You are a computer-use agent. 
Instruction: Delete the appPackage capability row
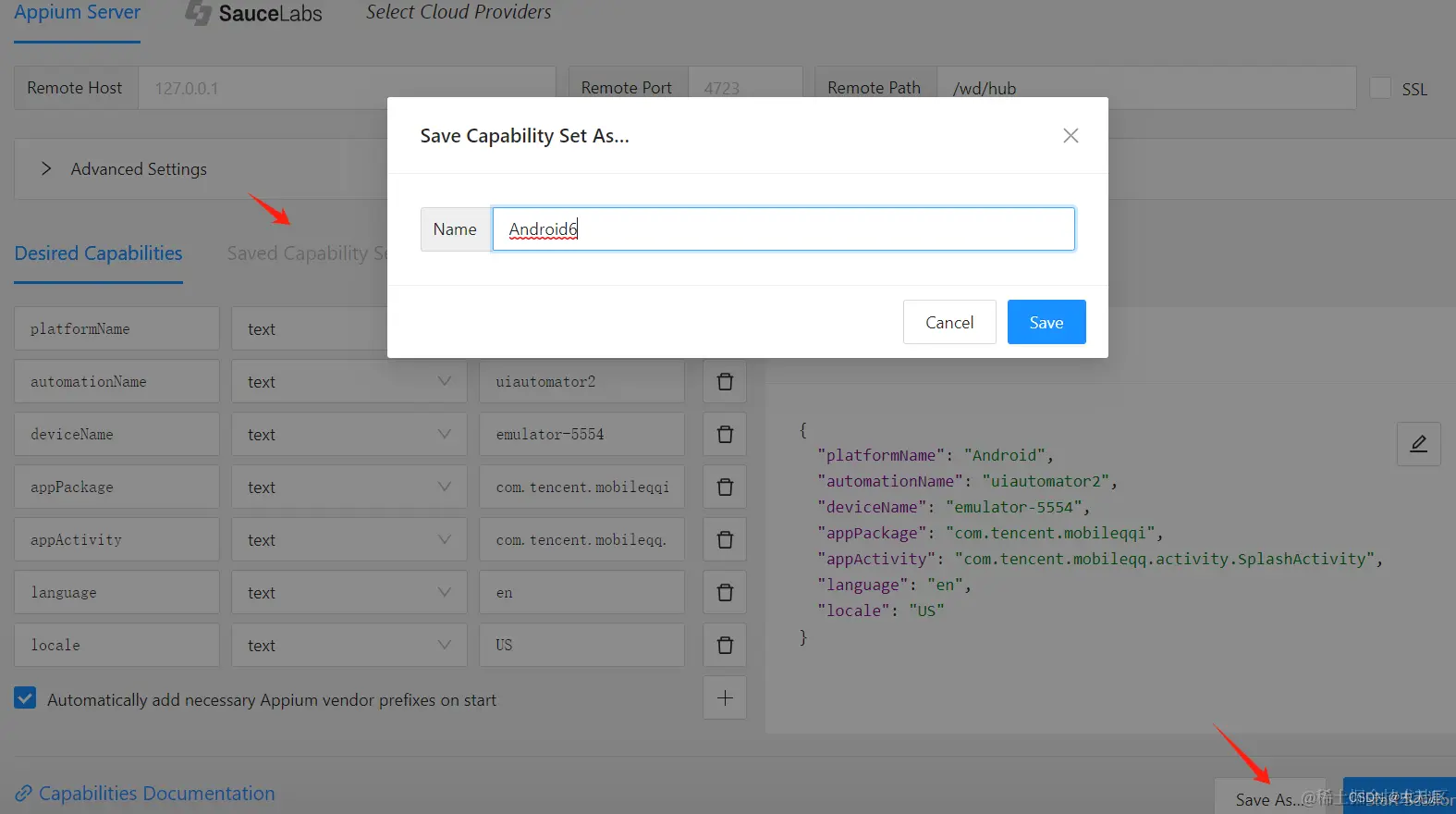coord(725,487)
